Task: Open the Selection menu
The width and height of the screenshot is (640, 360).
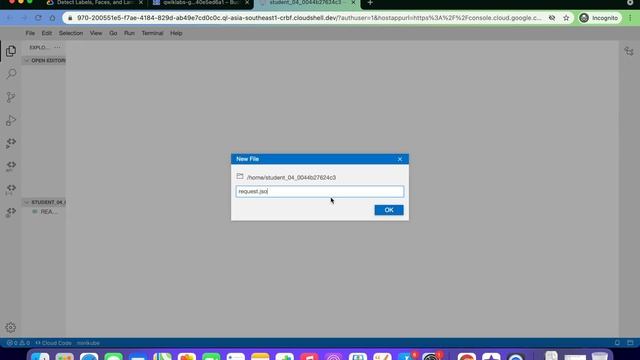Action: [x=71, y=33]
